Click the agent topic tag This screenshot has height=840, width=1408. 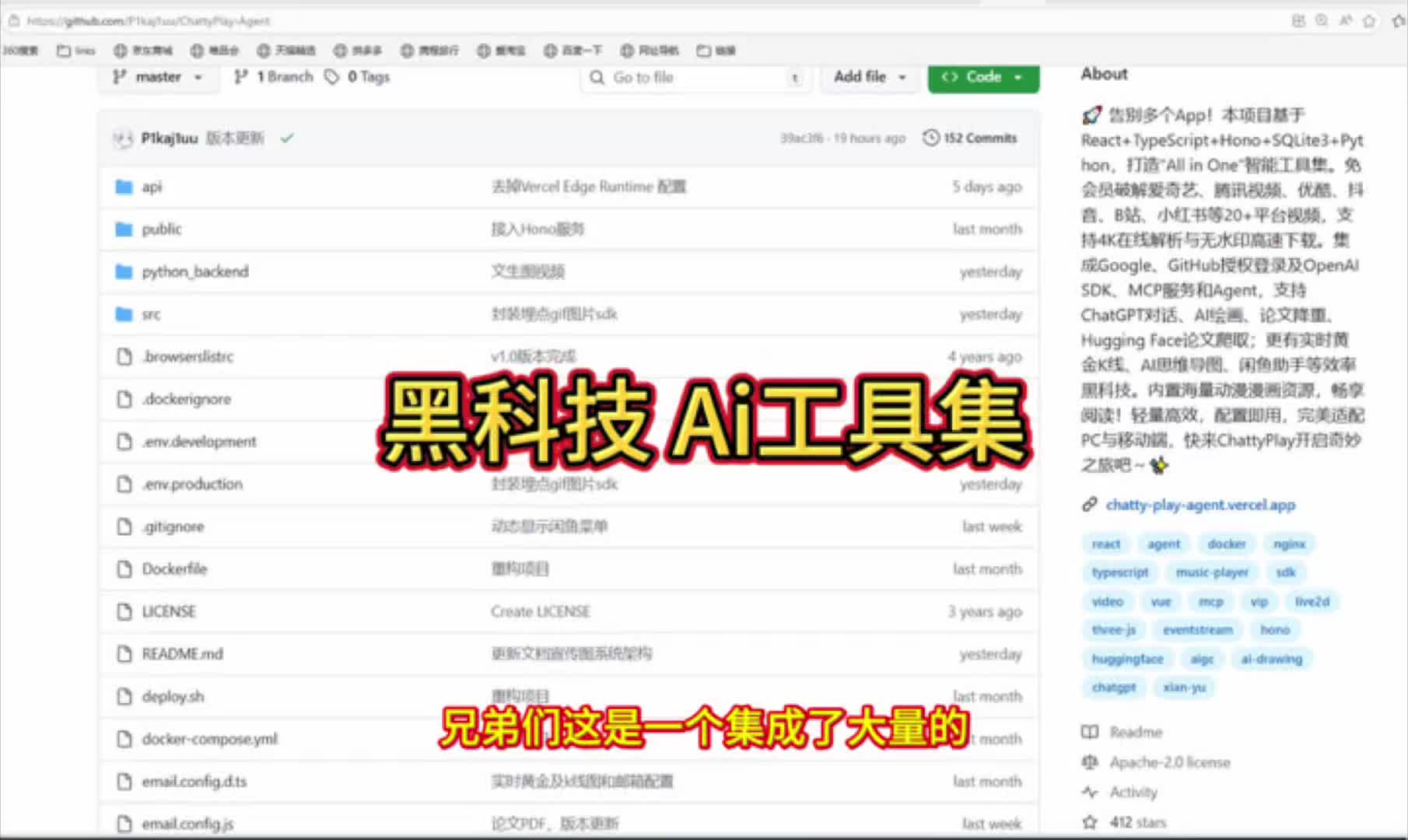[x=1164, y=544]
